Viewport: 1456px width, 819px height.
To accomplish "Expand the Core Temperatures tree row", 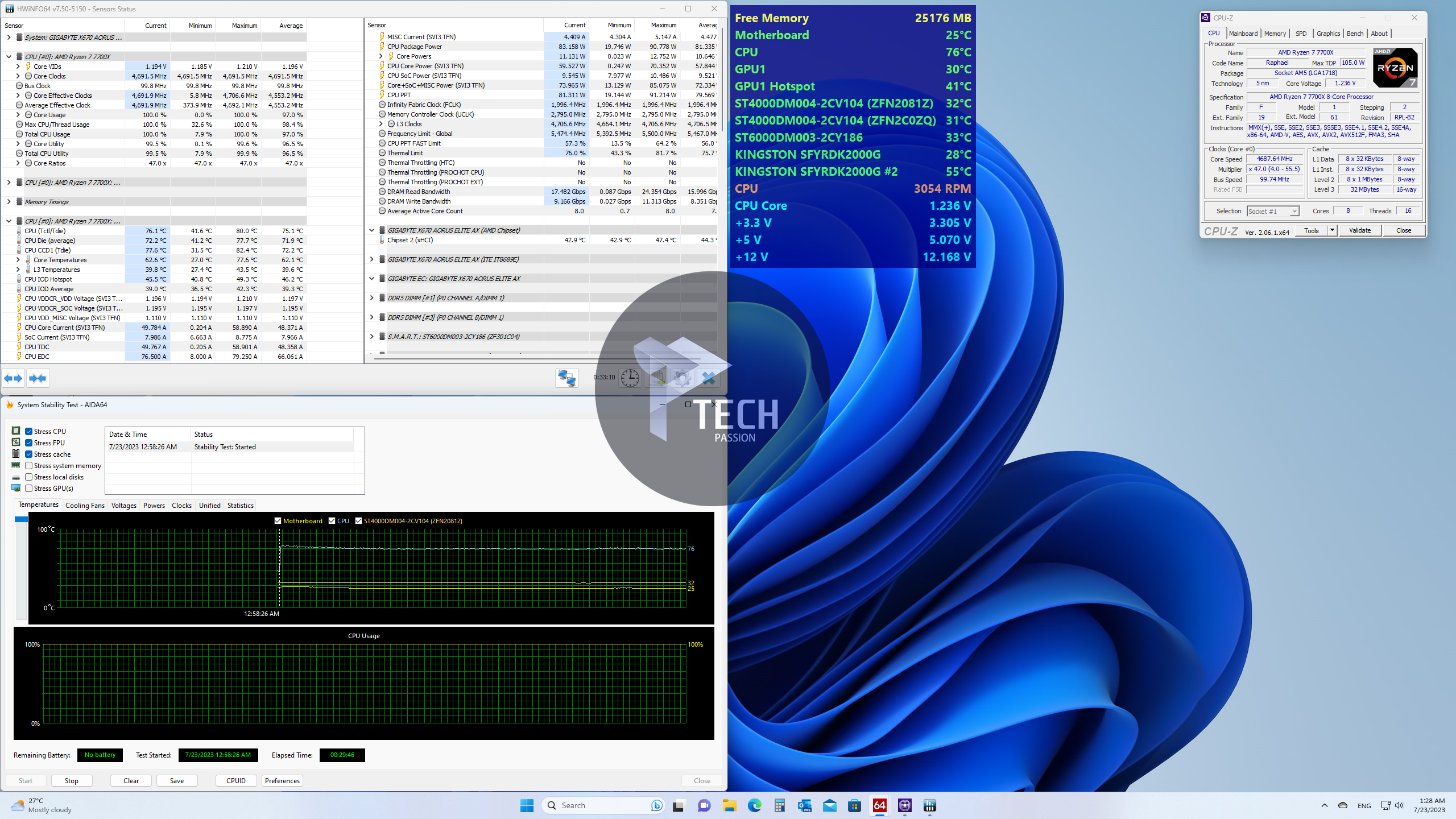I will pos(18,260).
